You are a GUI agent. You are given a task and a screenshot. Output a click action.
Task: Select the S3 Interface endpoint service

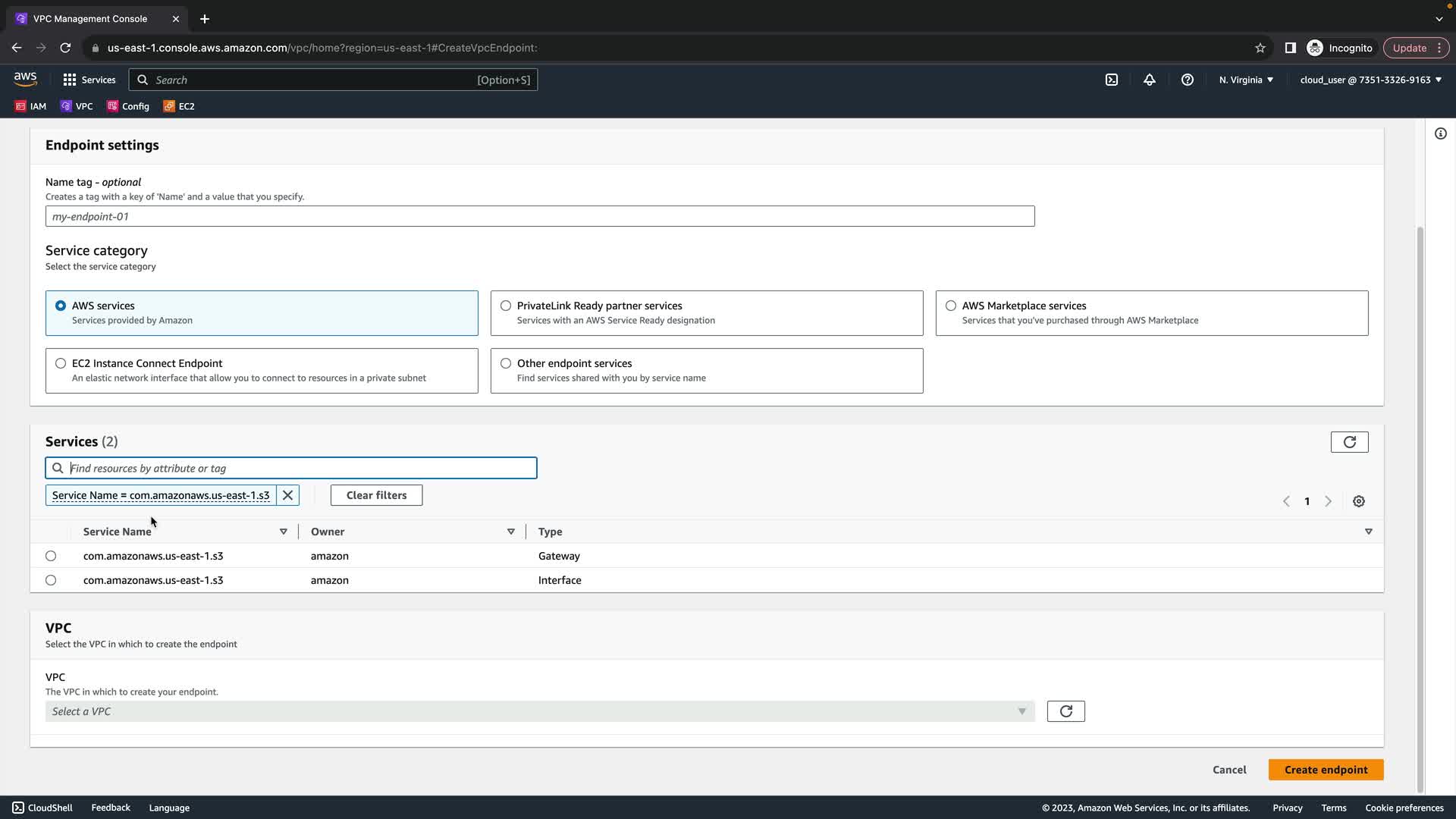(x=51, y=580)
